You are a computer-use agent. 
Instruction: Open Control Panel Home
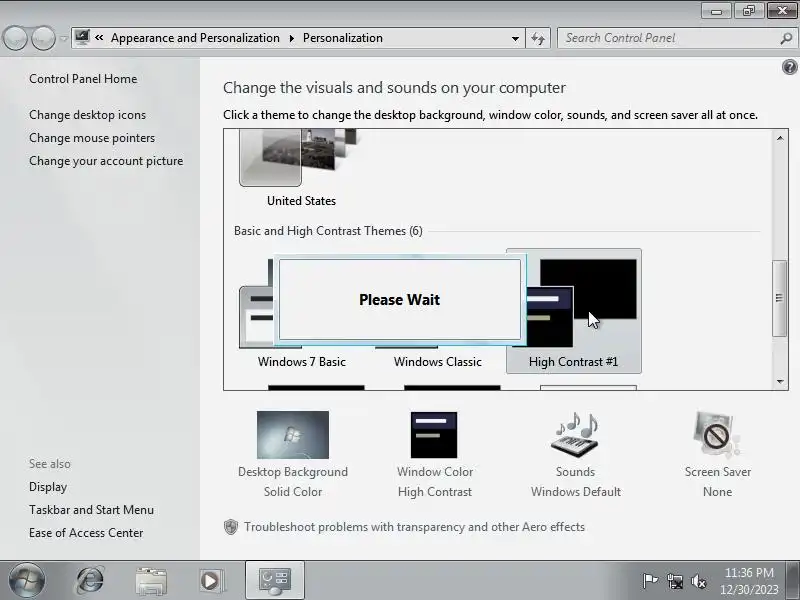tap(83, 79)
